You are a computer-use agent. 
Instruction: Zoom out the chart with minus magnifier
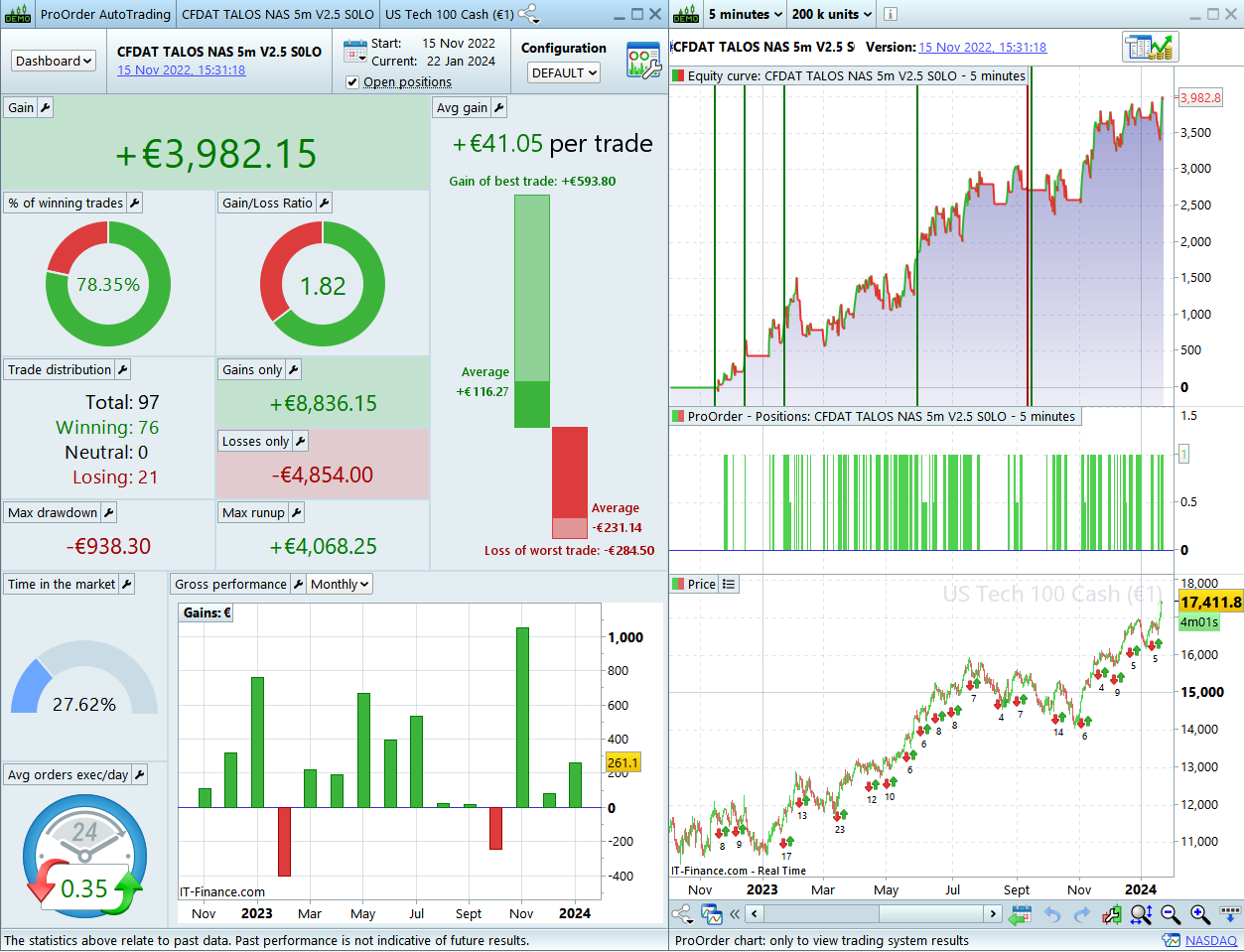[x=1172, y=914]
